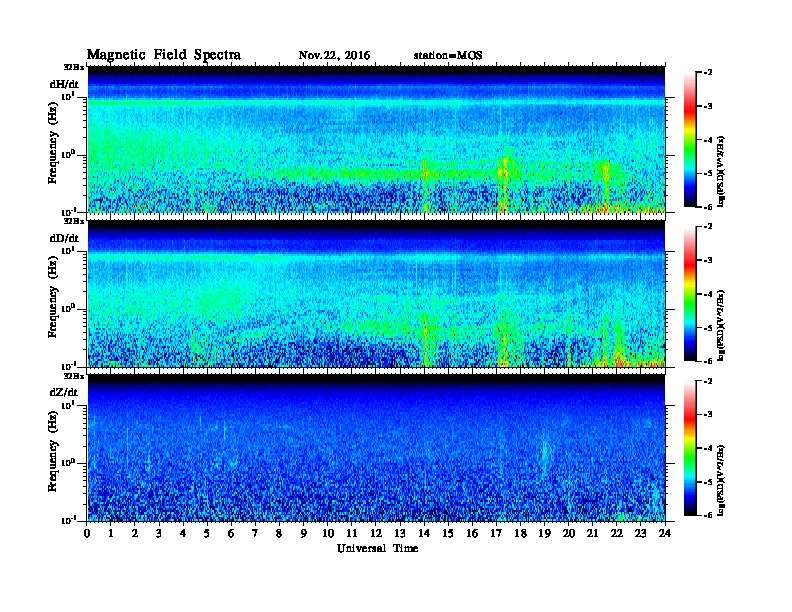Click hour 12 on the time axis
This screenshot has height=612, width=792.
(x=376, y=534)
